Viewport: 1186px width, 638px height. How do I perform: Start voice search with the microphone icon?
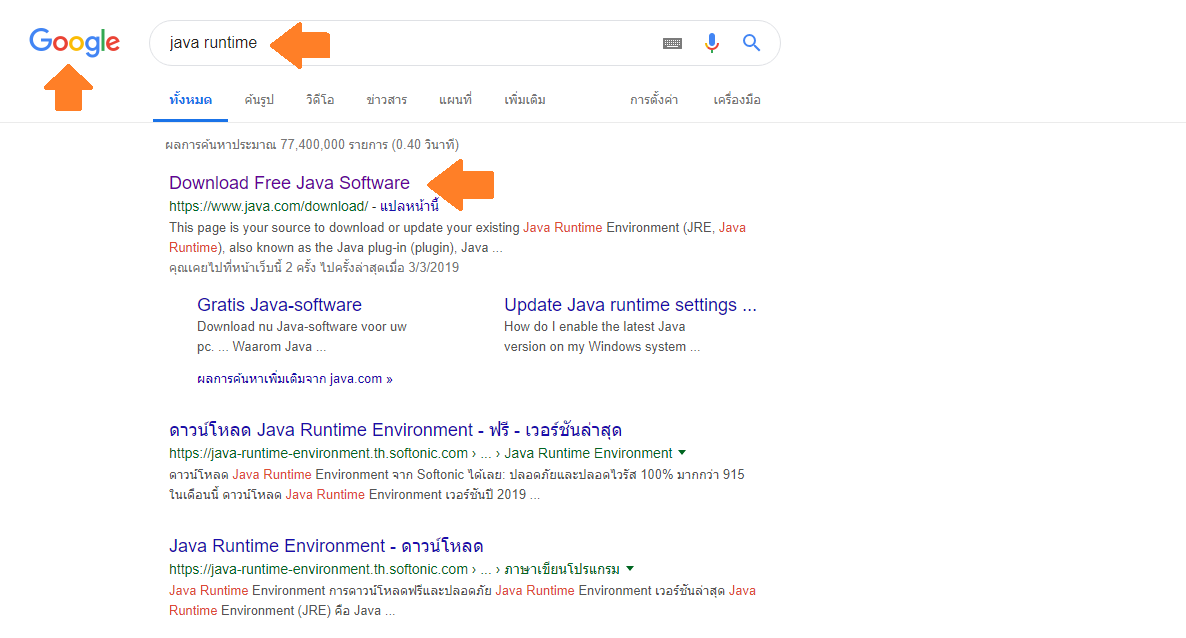point(712,43)
